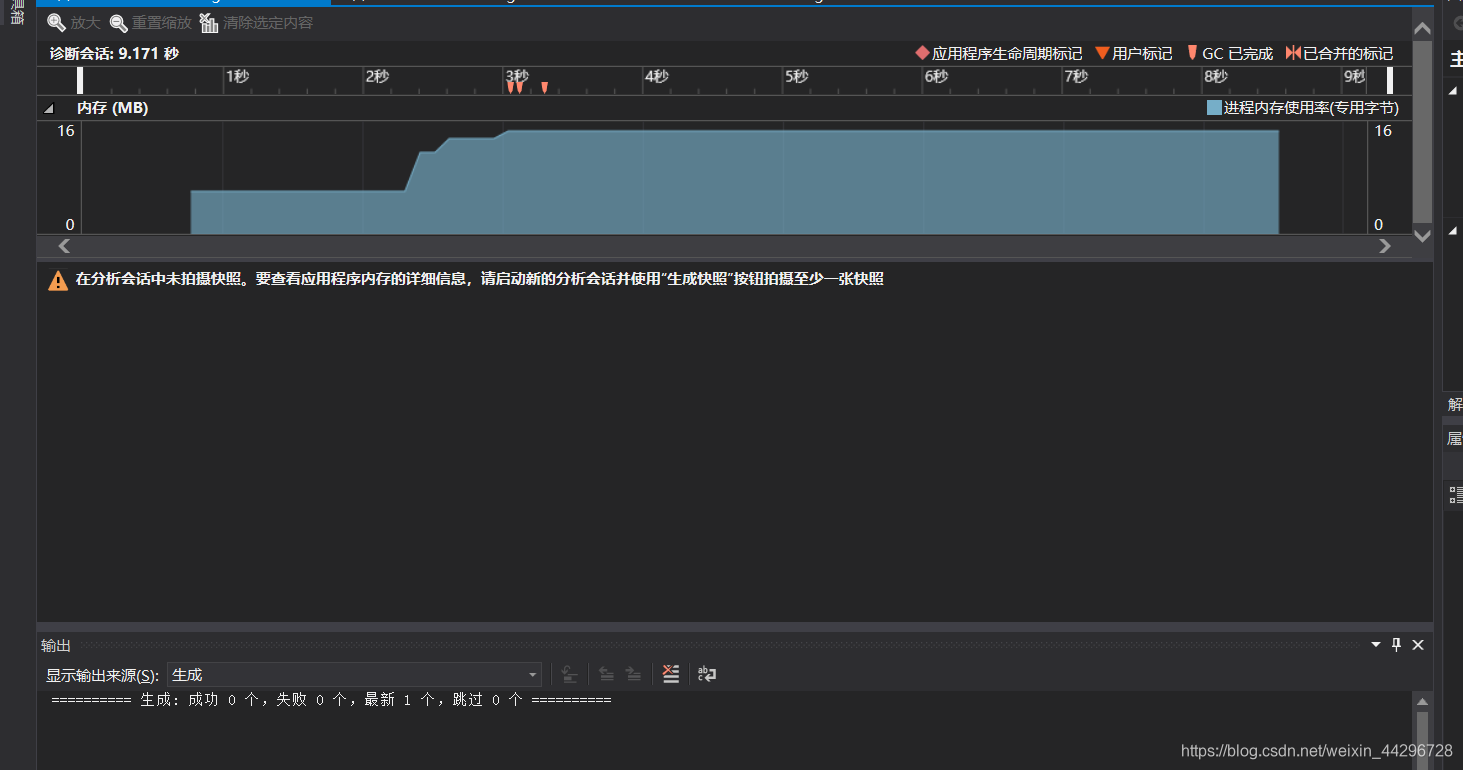Click the toolbox (工具箱) side tab at left edge
The image size is (1463, 770).
(x=17, y=12)
